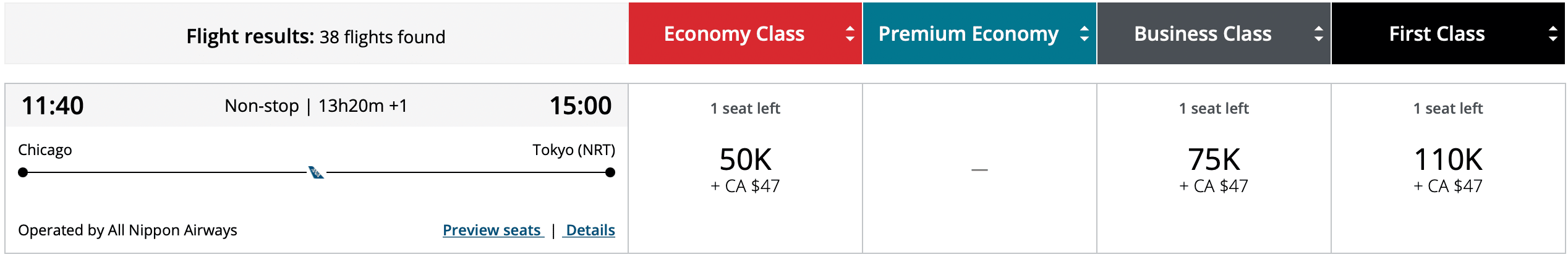Click the unavailable Premium Economy fare cell
The image size is (1568, 257).
tap(979, 169)
